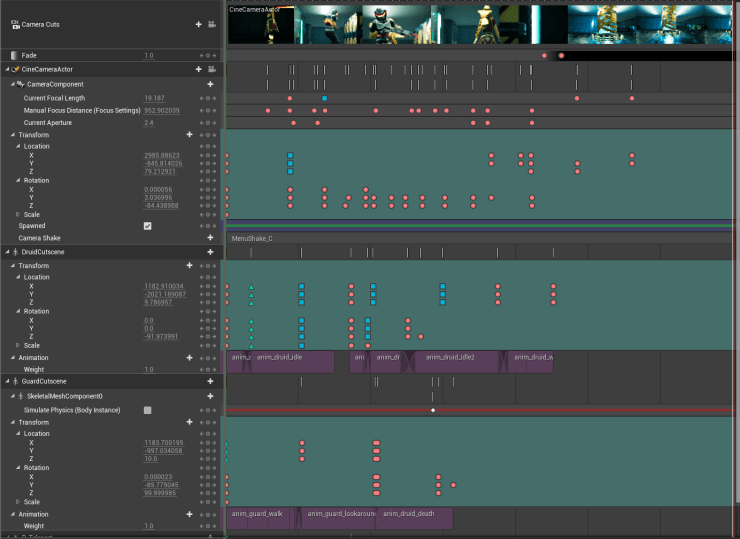Image resolution: width=740 pixels, height=539 pixels.
Task: Click the camera icon on CineCameraActor row
Action: pyautogui.click(x=212, y=69)
